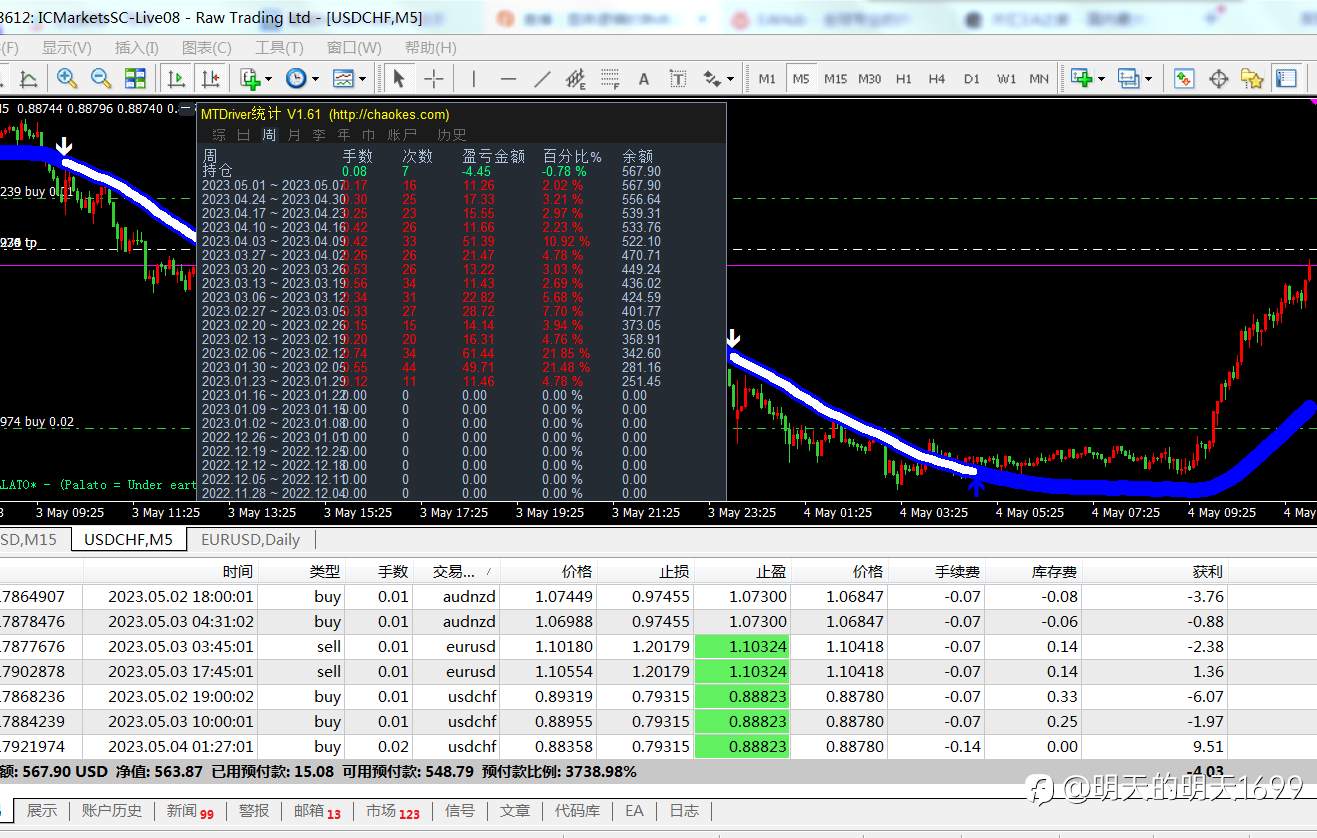Switch to the EURUSD,Daily chart tab
This screenshot has width=1317, height=838.
click(x=250, y=540)
